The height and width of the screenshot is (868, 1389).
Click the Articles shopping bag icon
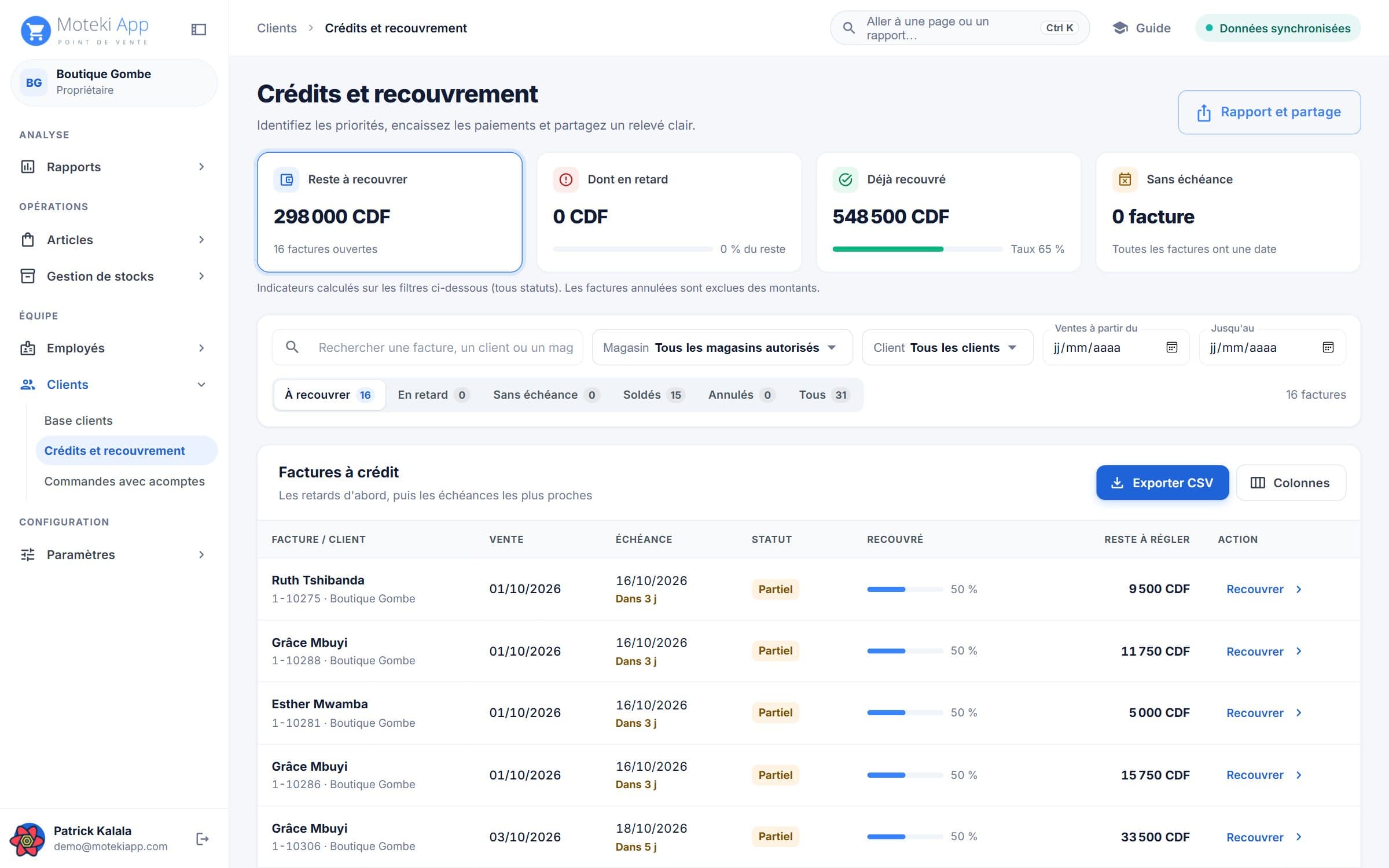point(28,240)
